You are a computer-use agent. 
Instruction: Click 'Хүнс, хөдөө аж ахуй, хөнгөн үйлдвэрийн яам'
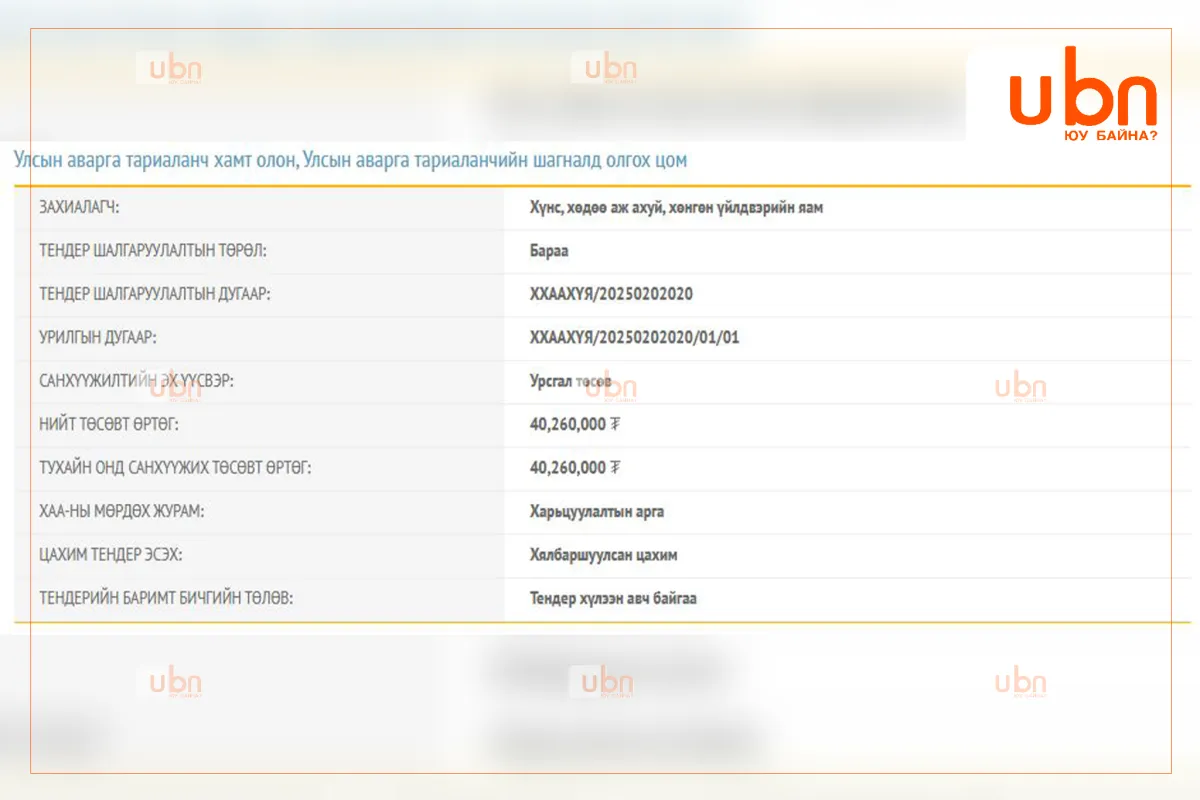[677, 208]
